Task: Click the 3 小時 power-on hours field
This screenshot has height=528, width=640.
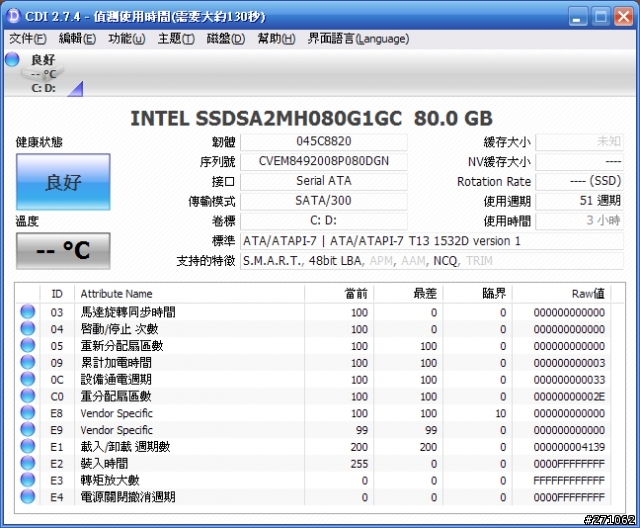Action: (x=580, y=221)
